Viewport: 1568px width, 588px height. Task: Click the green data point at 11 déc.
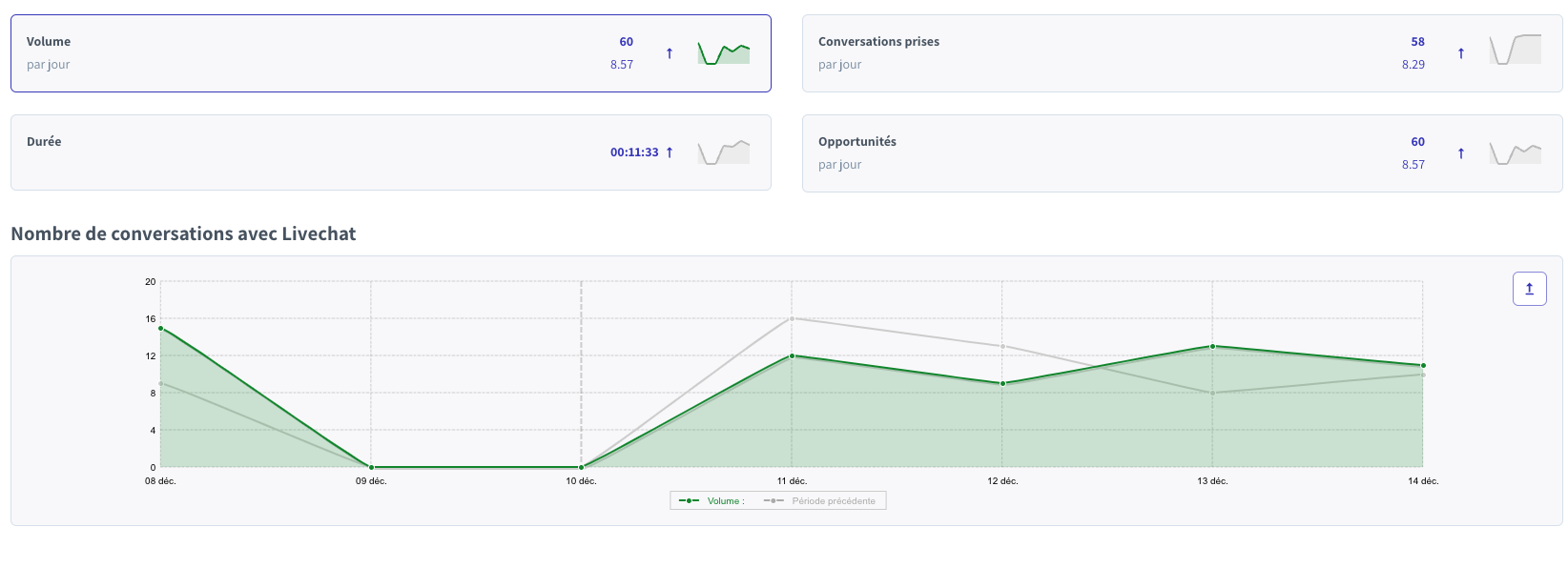(x=792, y=355)
